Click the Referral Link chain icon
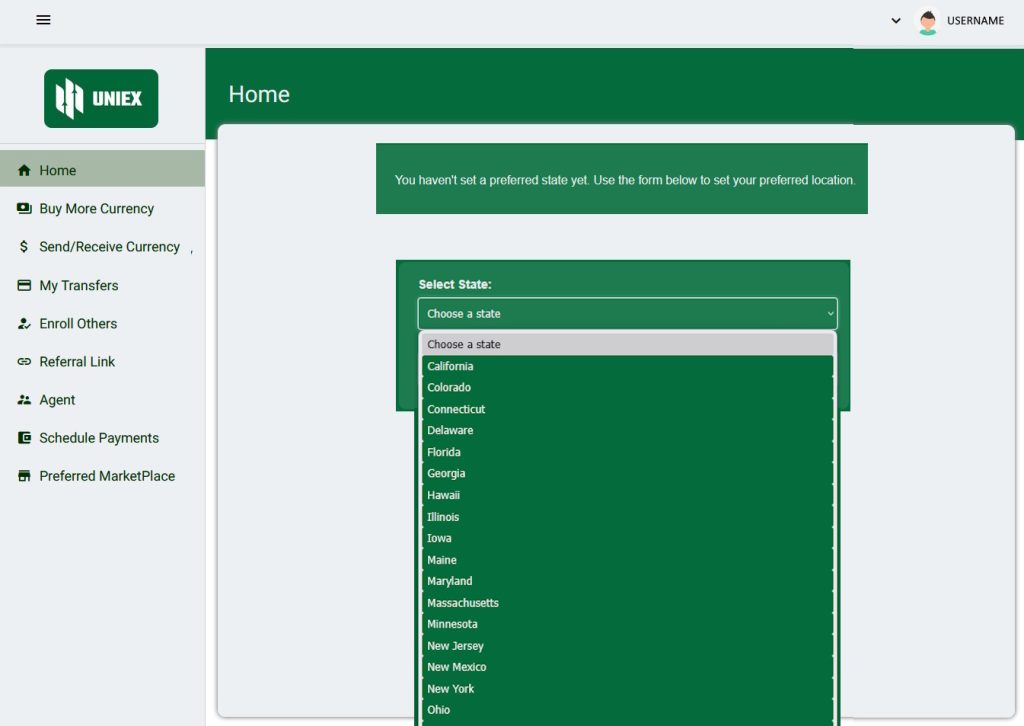Viewport: 1024px width, 726px height. click(24, 362)
